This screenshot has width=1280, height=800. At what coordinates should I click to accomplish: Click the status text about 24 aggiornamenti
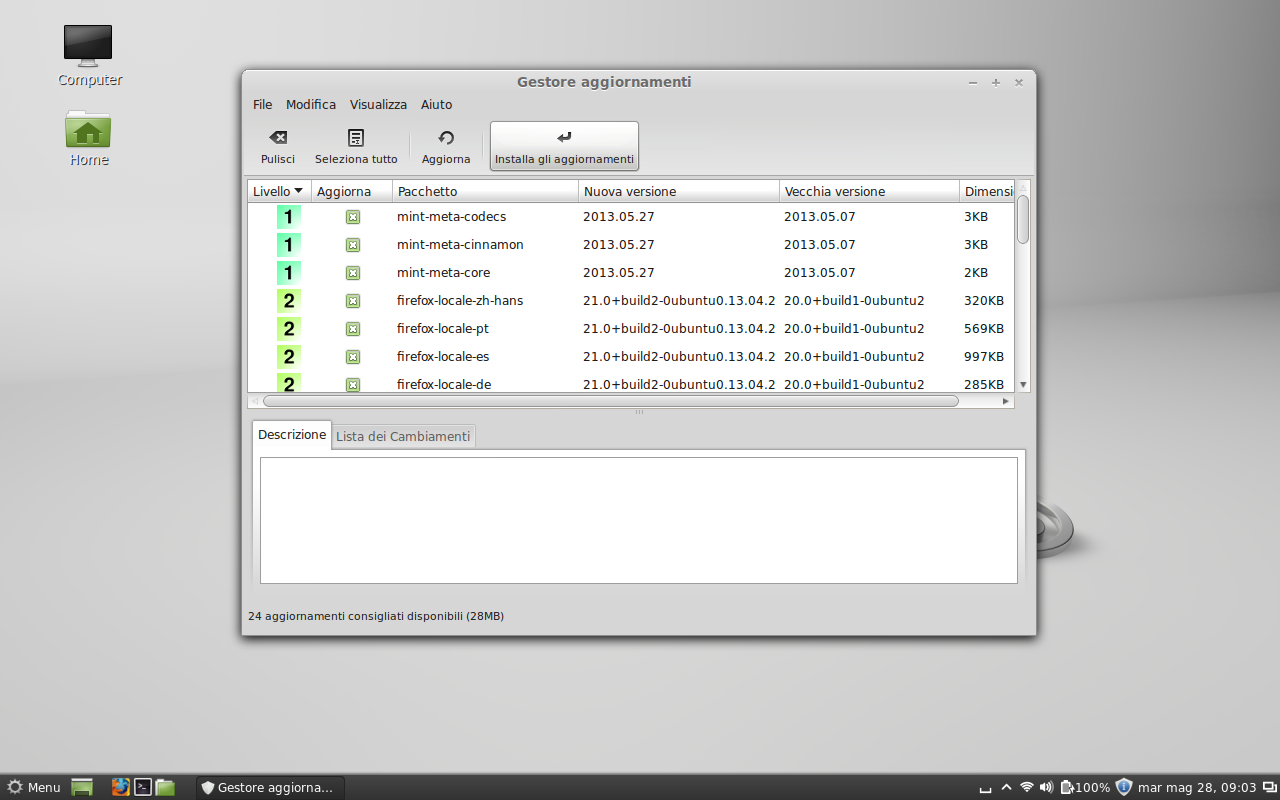(376, 616)
